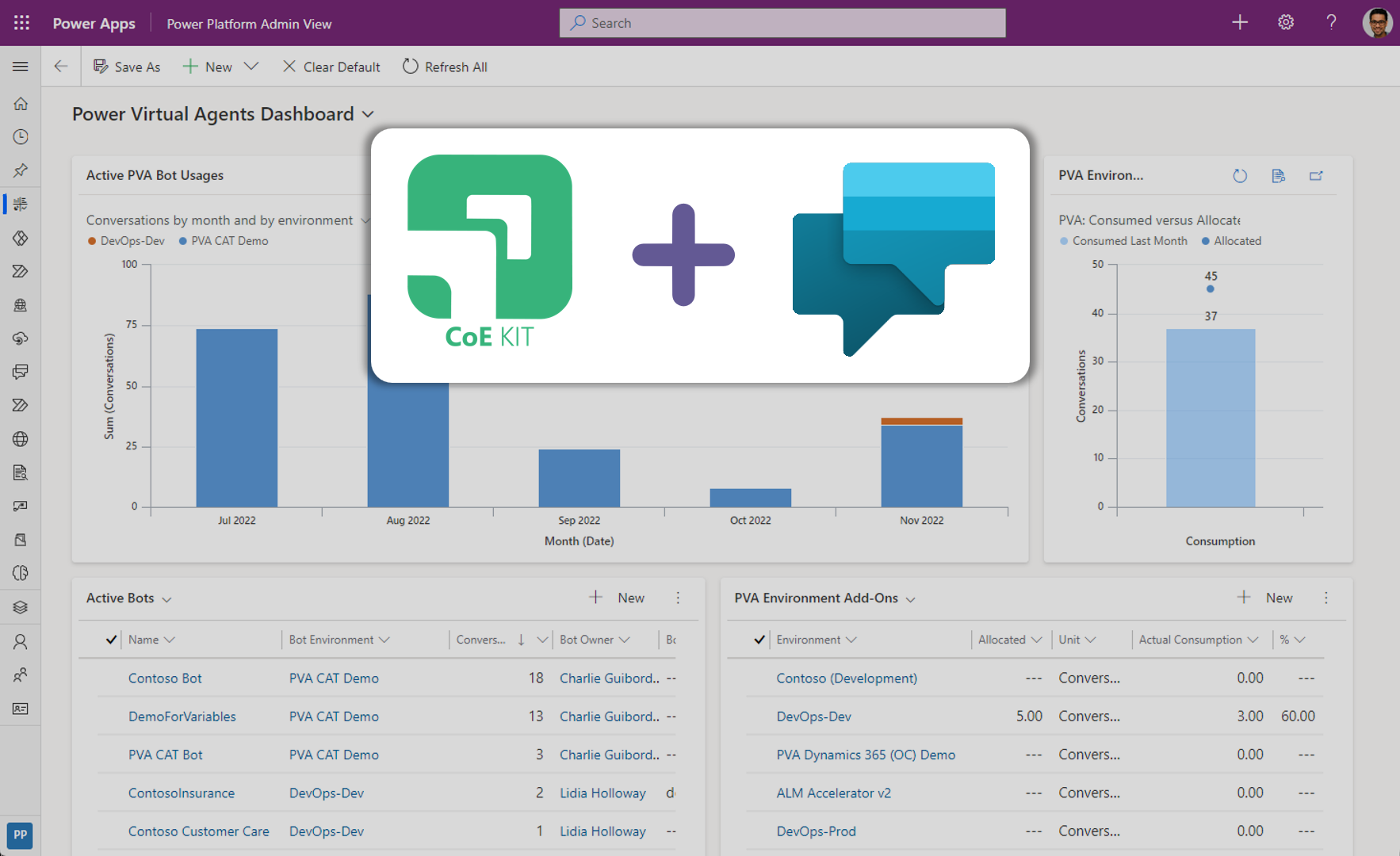Expand the dashboard title selector
The height and width of the screenshot is (856, 1400).
click(x=368, y=114)
